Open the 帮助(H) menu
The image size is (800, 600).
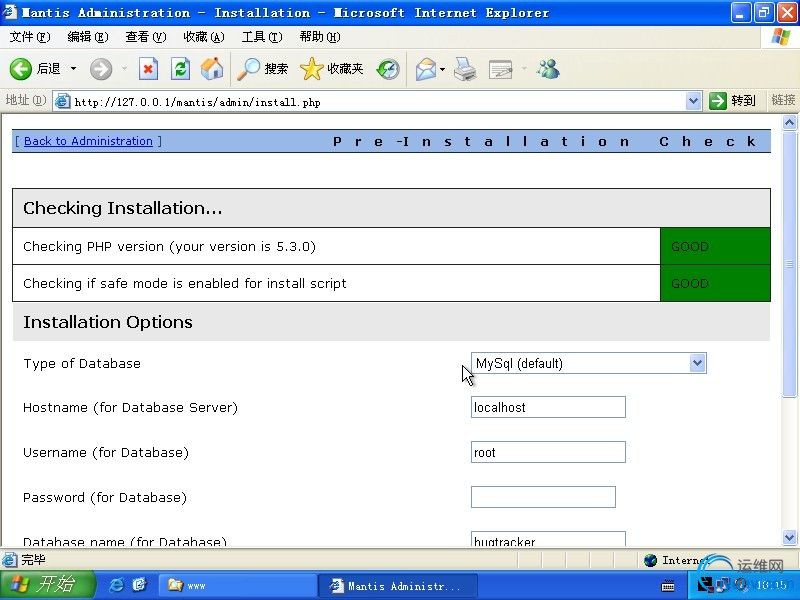pyautogui.click(x=320, y=37)
